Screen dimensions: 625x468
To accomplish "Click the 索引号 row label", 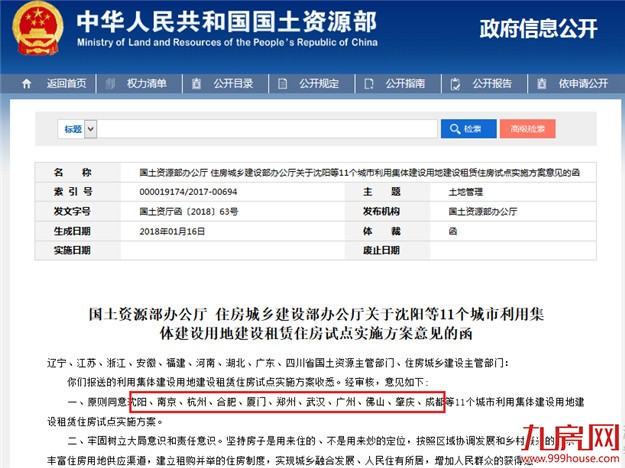I will pyautogui.click(x=73, y=191).
